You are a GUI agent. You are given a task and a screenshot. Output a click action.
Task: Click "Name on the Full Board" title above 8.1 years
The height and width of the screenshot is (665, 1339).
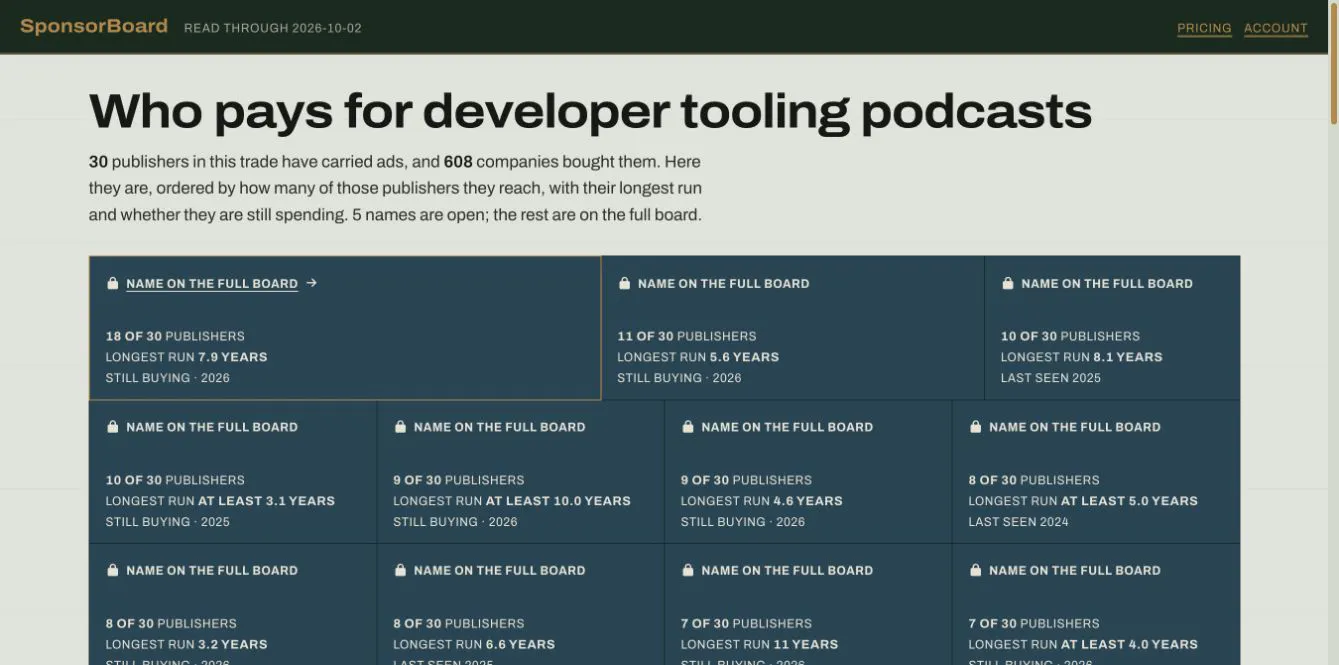[x=1107, y=284]
